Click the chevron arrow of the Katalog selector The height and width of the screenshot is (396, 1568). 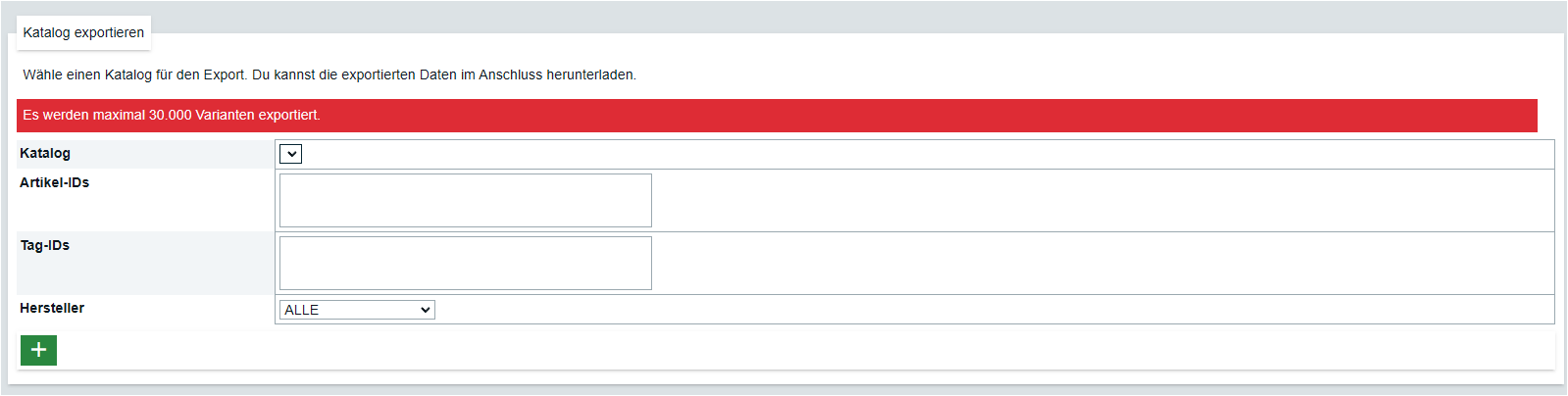click(x=291, y=154)
